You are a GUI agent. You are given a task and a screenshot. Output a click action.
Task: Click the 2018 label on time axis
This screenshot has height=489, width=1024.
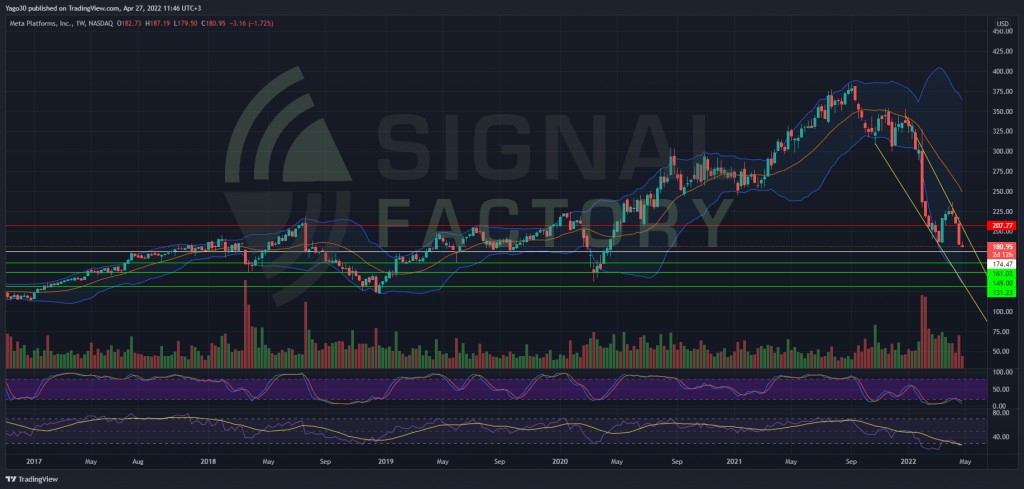(208, 462)
